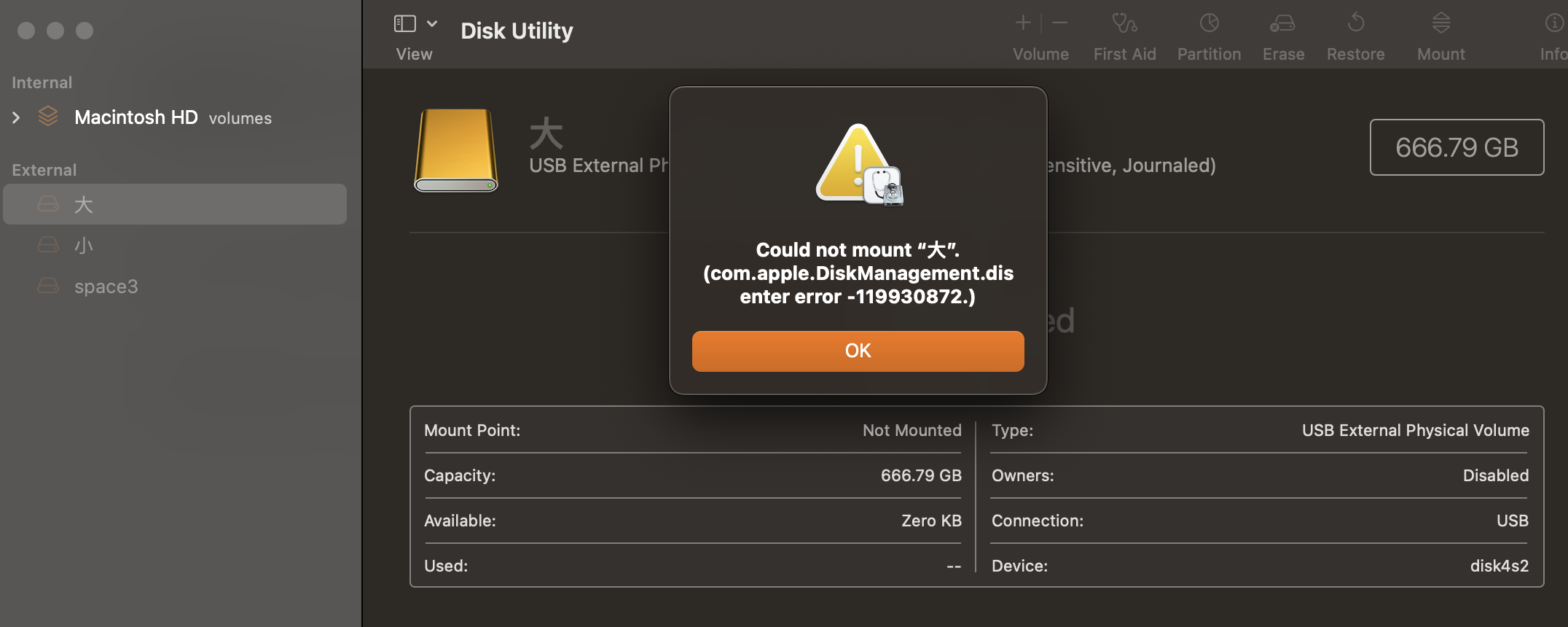Click the "Type:" row label
Viewport: 1568px width, 627px height.
1012,430
